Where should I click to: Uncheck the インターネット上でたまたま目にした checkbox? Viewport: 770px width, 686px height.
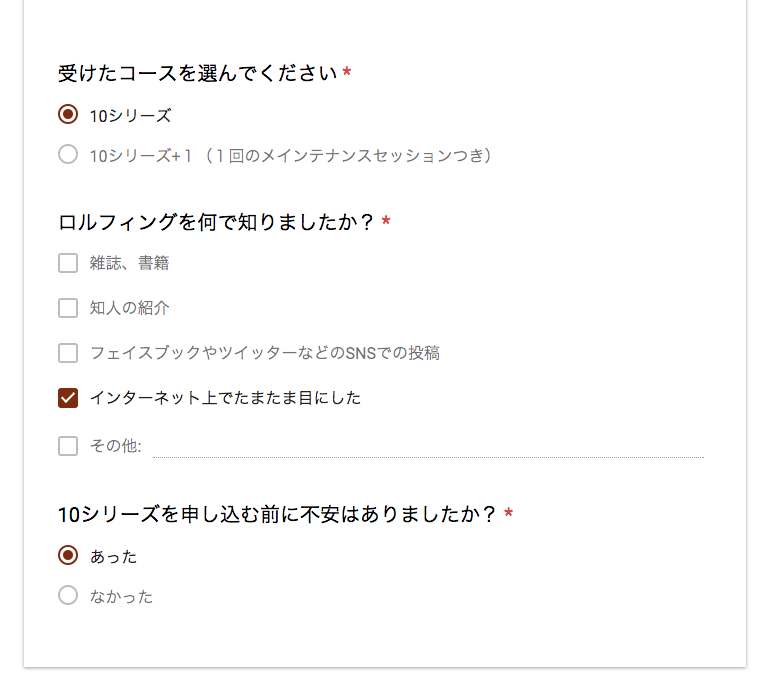pos(68,398)
